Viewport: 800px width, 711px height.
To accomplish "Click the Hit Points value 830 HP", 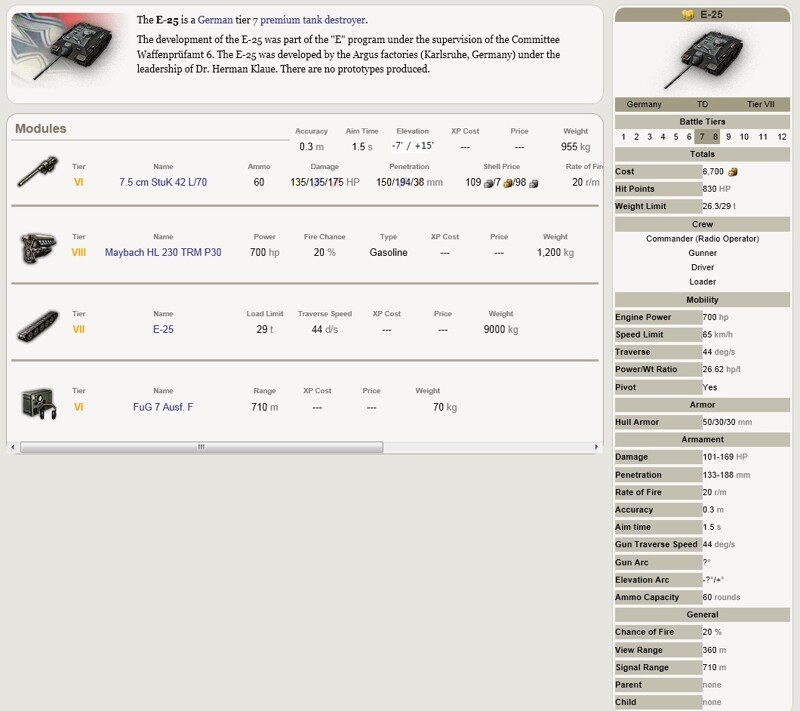I will (x=716, y=189).
